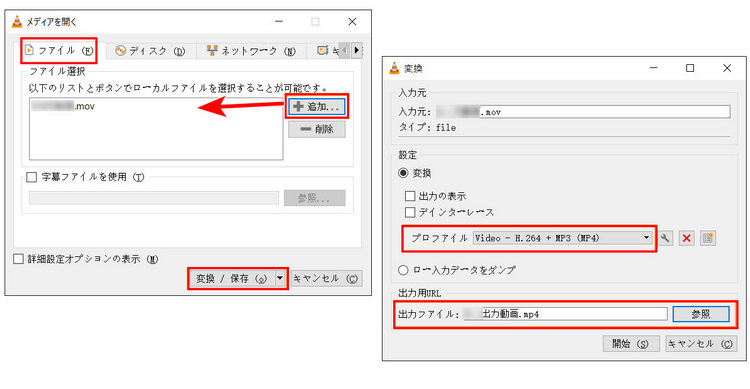Toggle show advanced options checkbox
Screen dimensions: 750x389
[x=18, y=259]
